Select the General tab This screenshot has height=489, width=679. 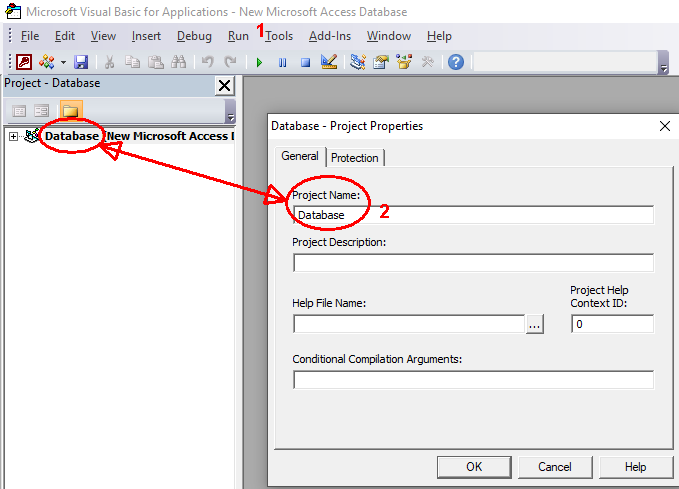pos(300,156)
